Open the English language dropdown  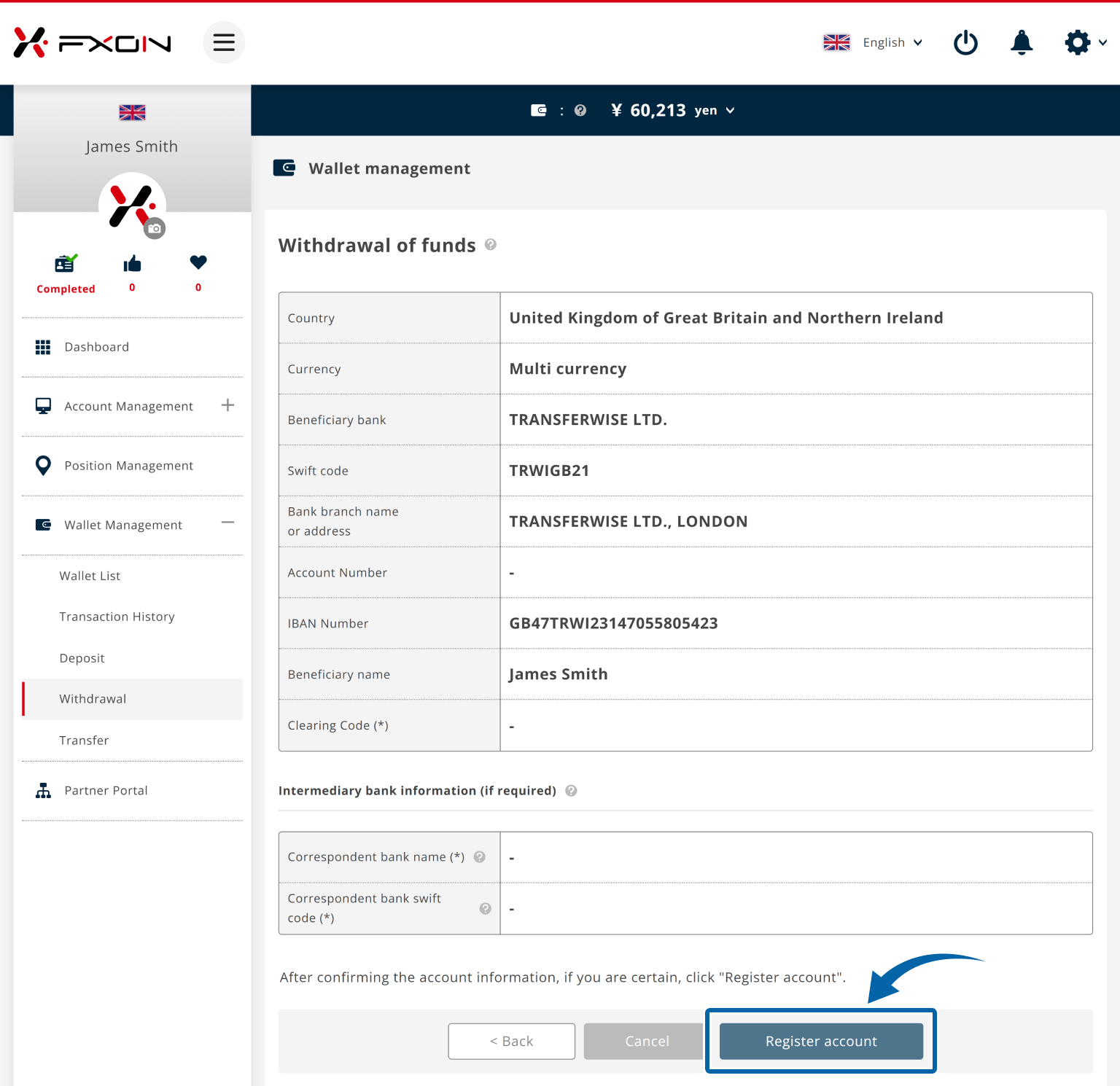click(x=892, y=42)
